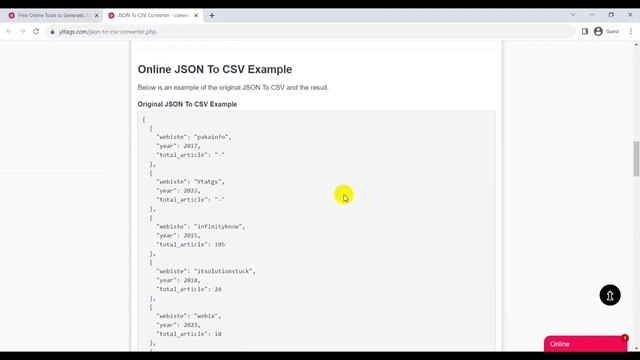Click the "total_article": 105 line
This screenshot has height=360, width=640.
pos(191,244)
